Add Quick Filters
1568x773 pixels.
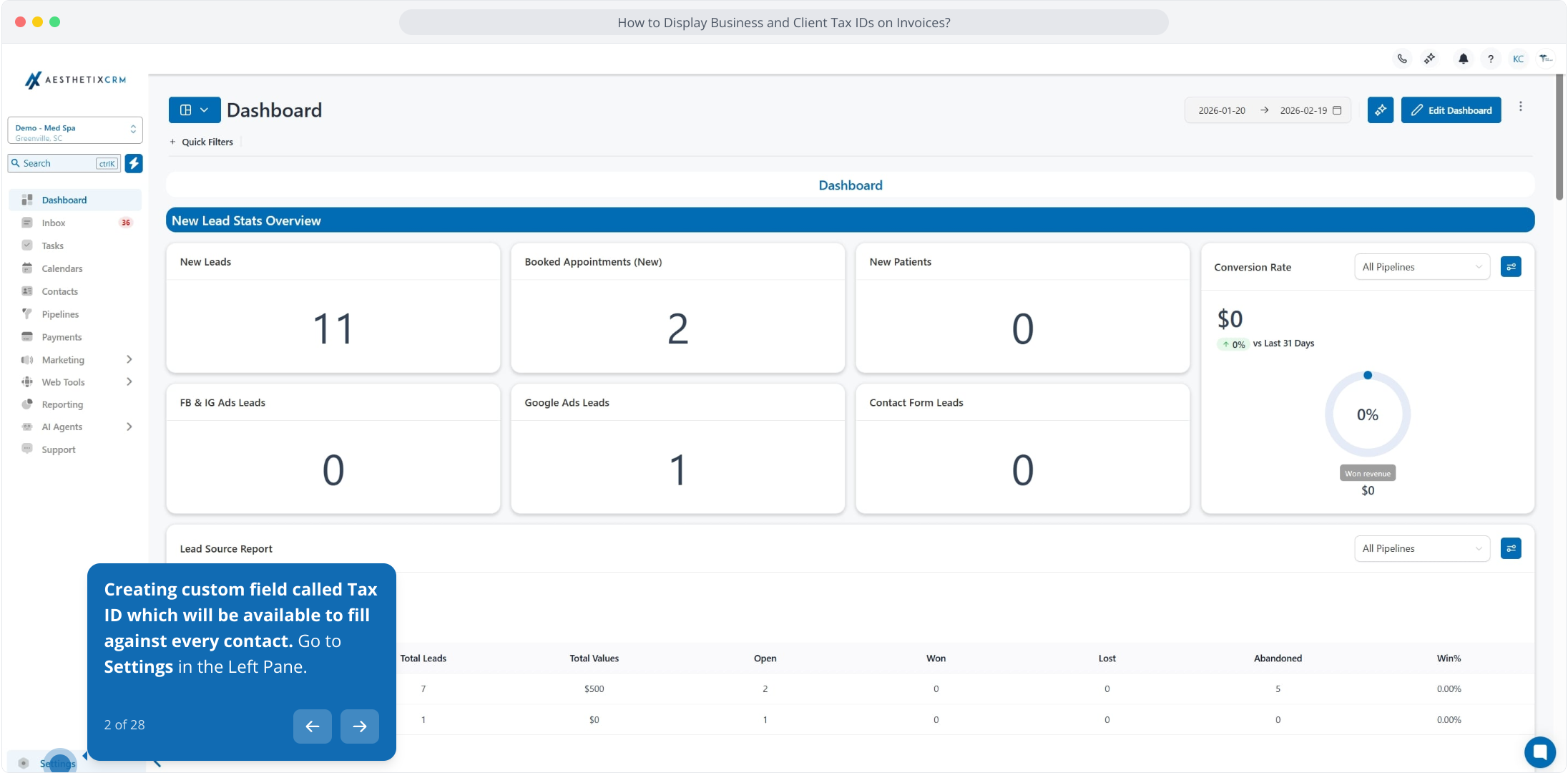tap(202, 142)
